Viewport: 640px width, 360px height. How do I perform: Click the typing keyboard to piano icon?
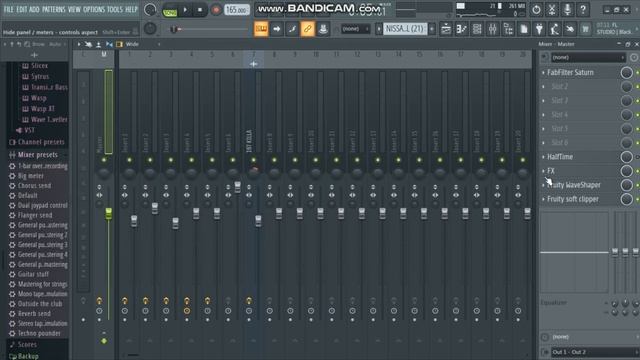click(x=261, y=29)
